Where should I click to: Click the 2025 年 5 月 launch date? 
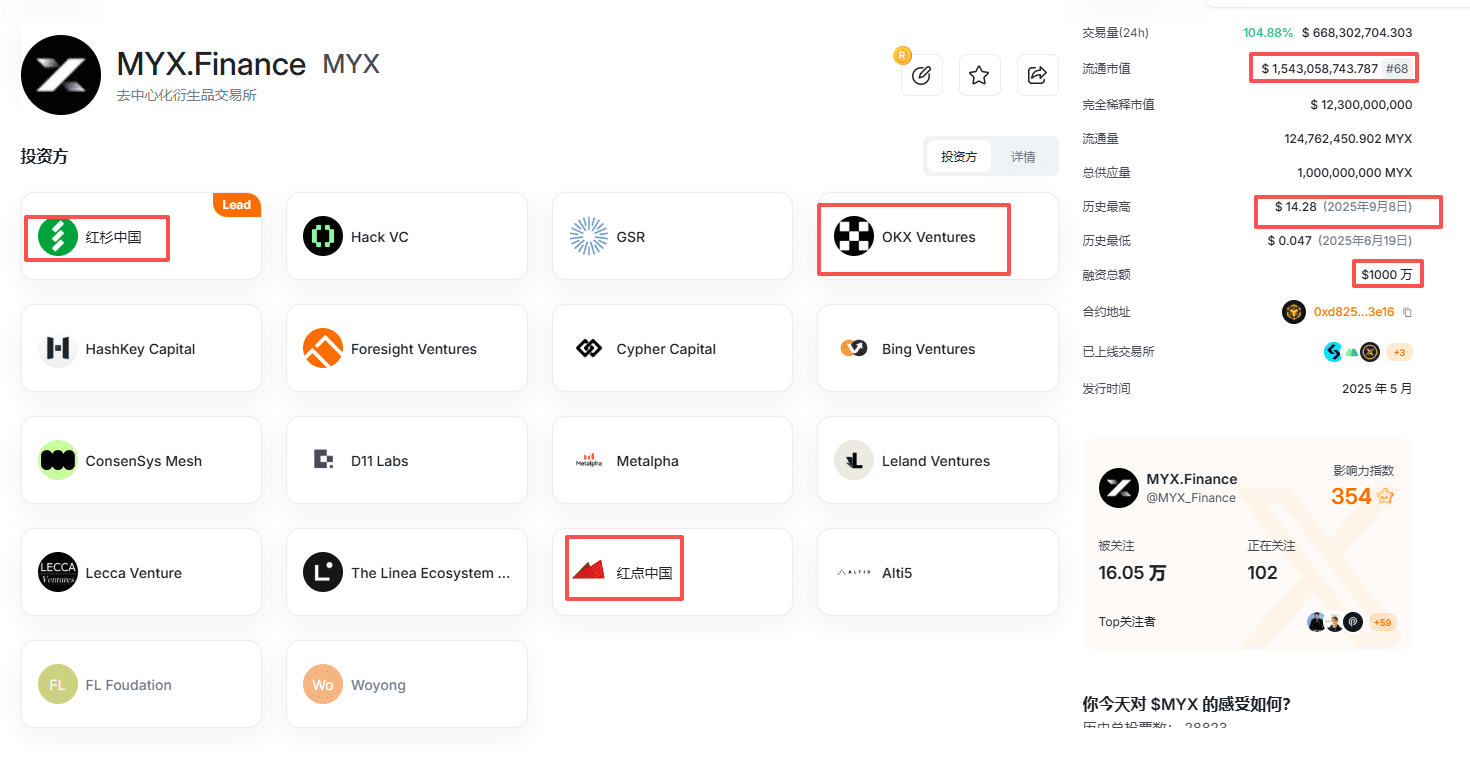1377,389
